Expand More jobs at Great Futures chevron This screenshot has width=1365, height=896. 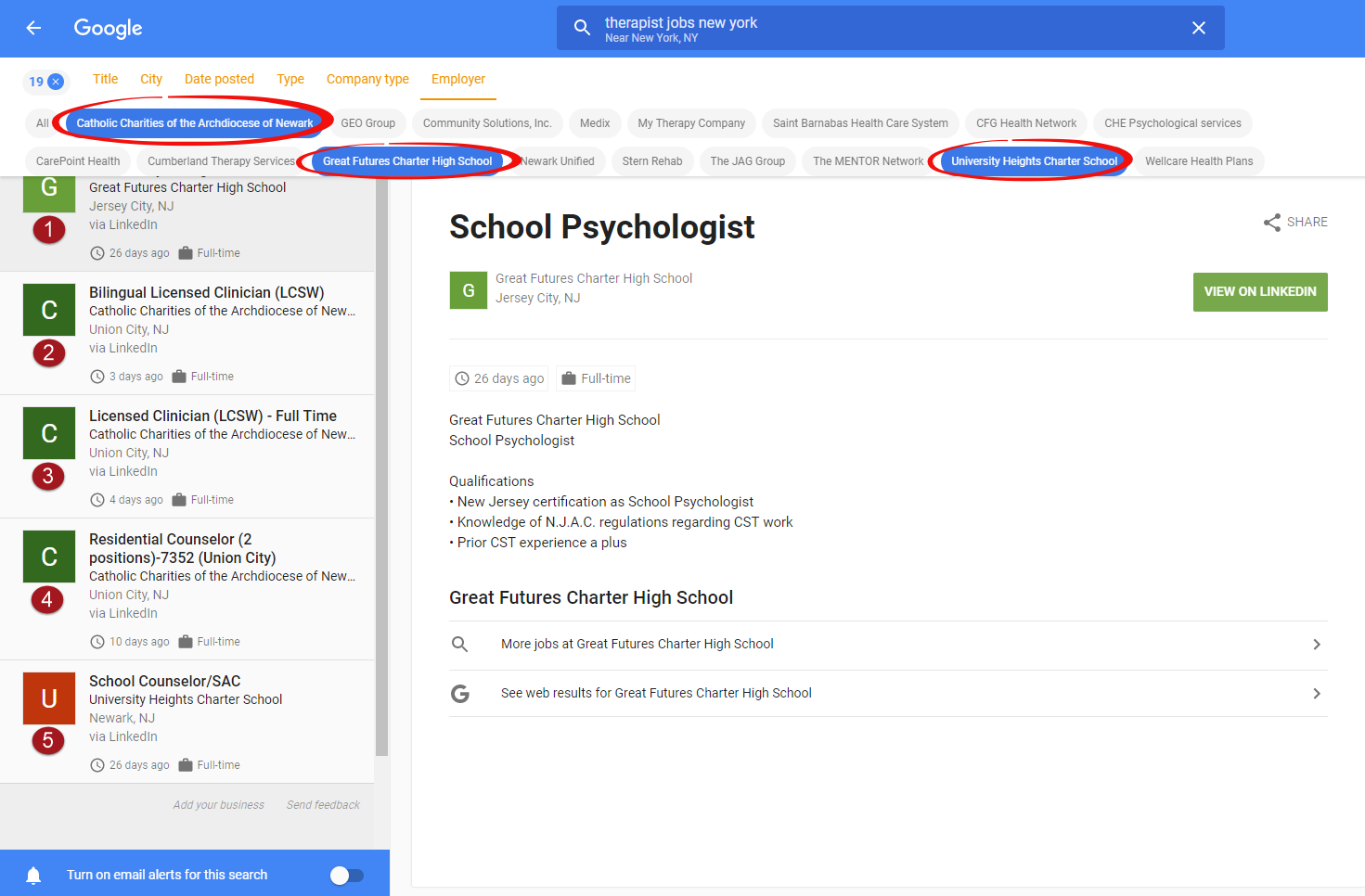tap(1316, 645)
